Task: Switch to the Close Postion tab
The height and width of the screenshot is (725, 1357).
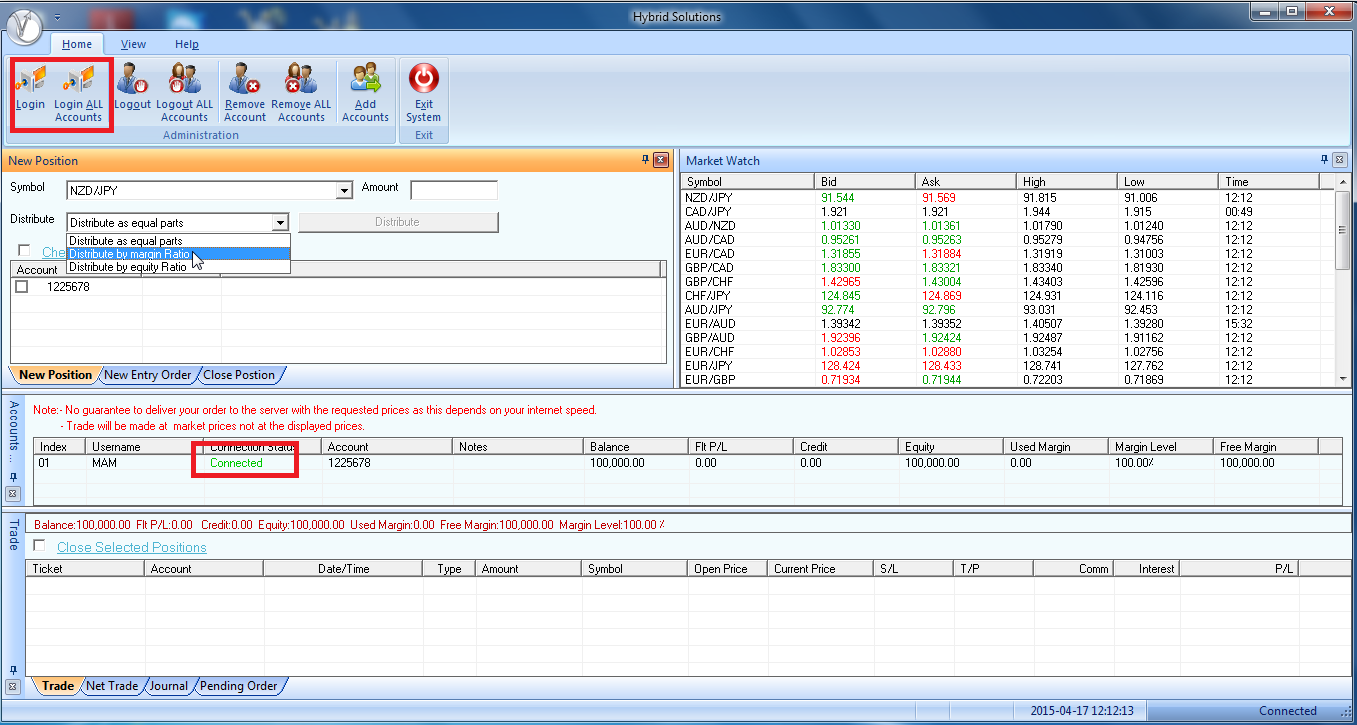Action: pyautogui.click(x=239, y=375)
